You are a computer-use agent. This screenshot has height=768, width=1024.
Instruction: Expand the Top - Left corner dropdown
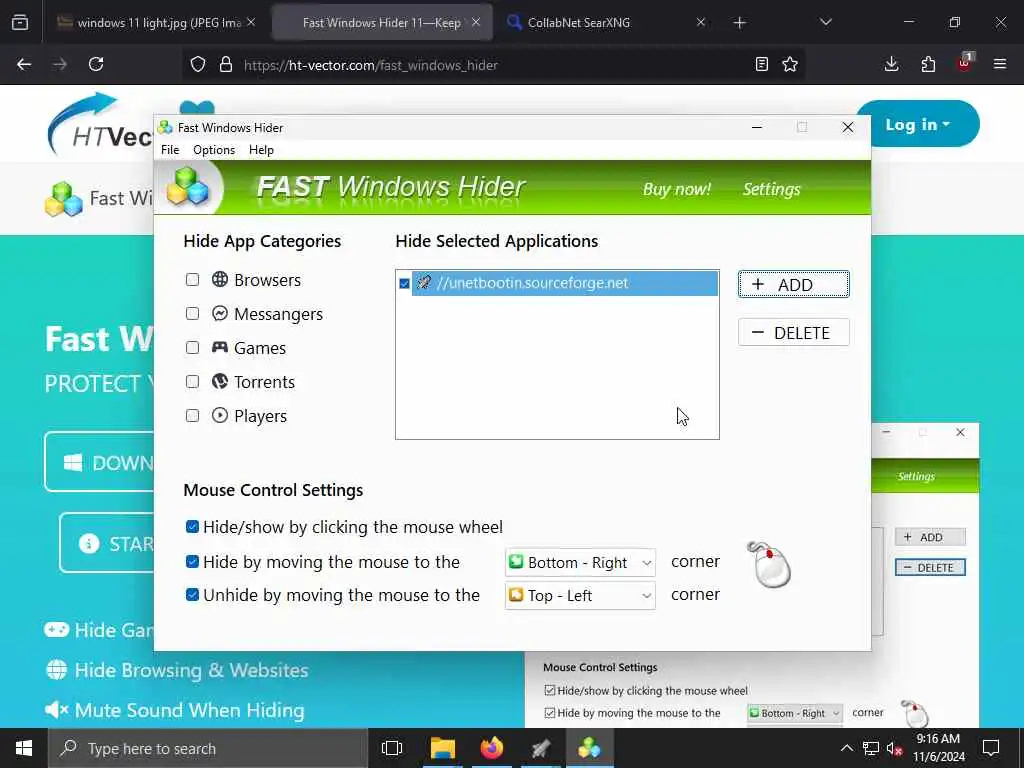(x=580, y=596)
